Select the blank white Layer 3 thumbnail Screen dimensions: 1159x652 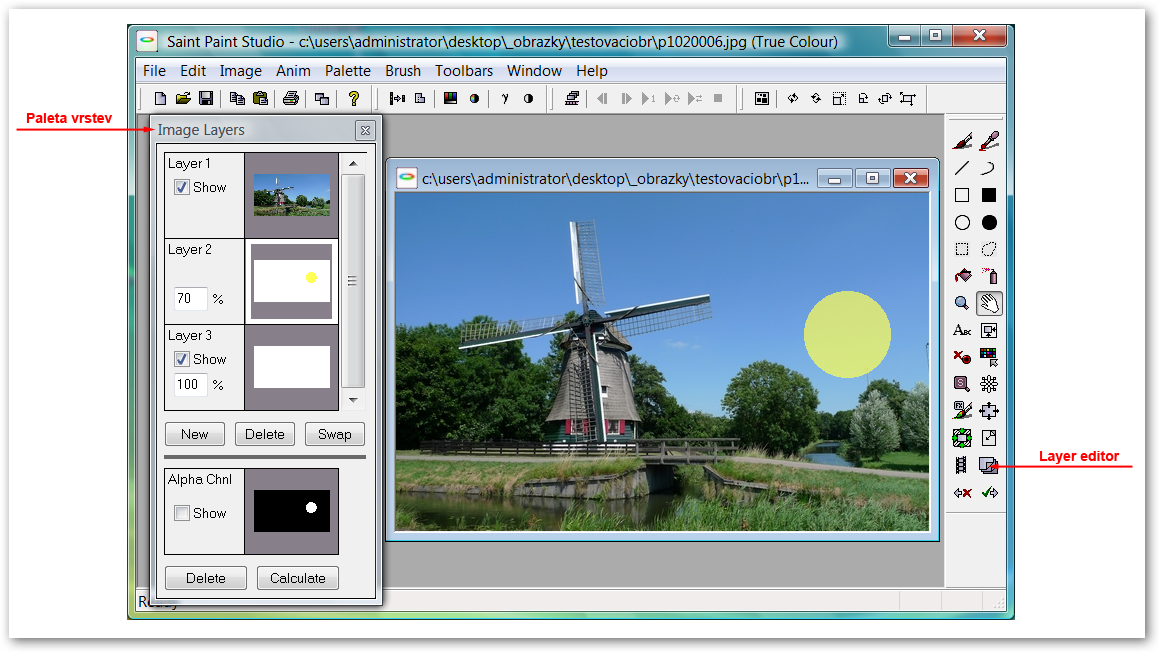click(292, 367)
